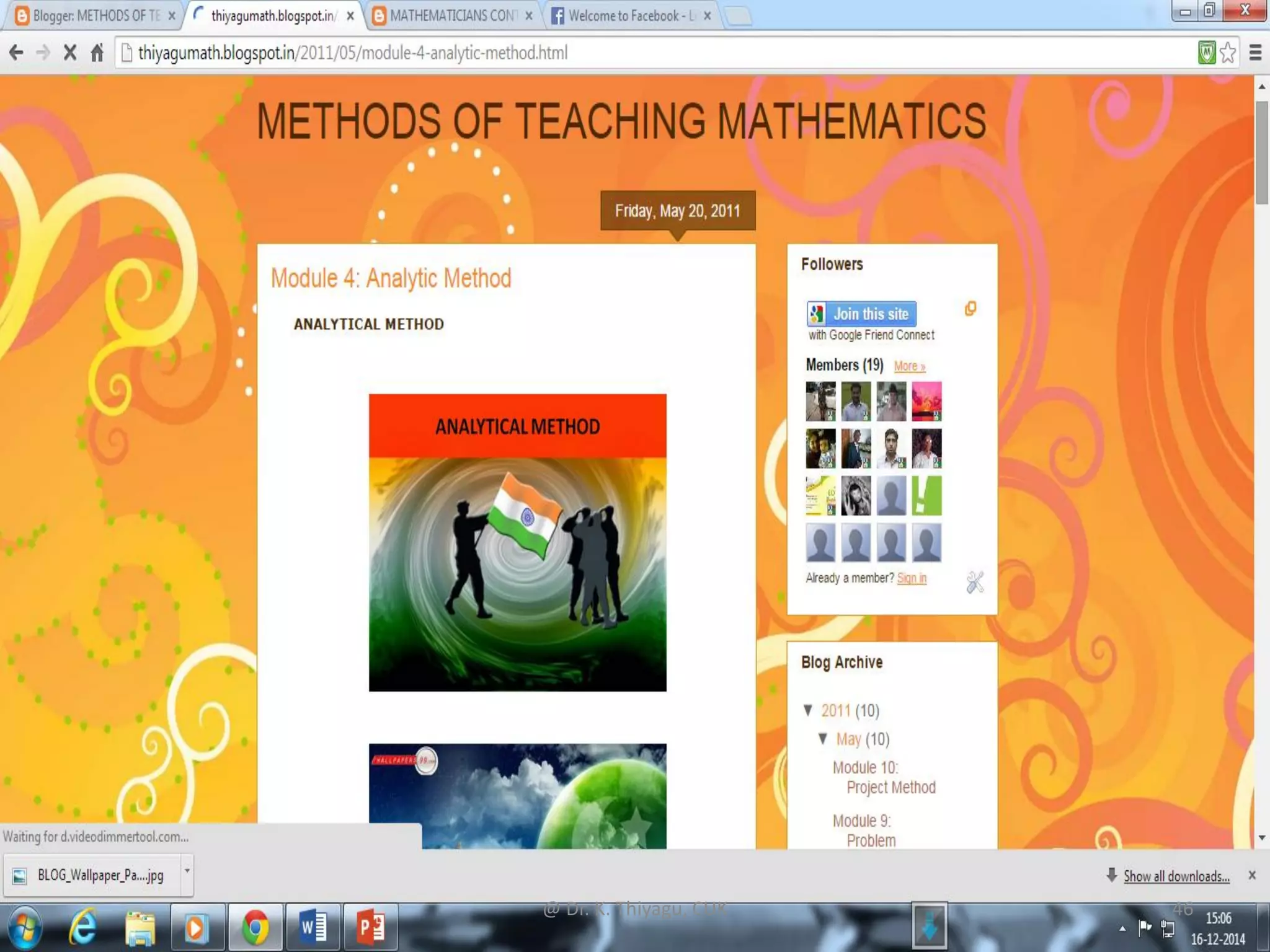Image resolution: width=1270 pixels, height=952 pixels.
Task: Click the METHODS OF TEACHING MATHEMATICS header
Action: tap(621, 120)
